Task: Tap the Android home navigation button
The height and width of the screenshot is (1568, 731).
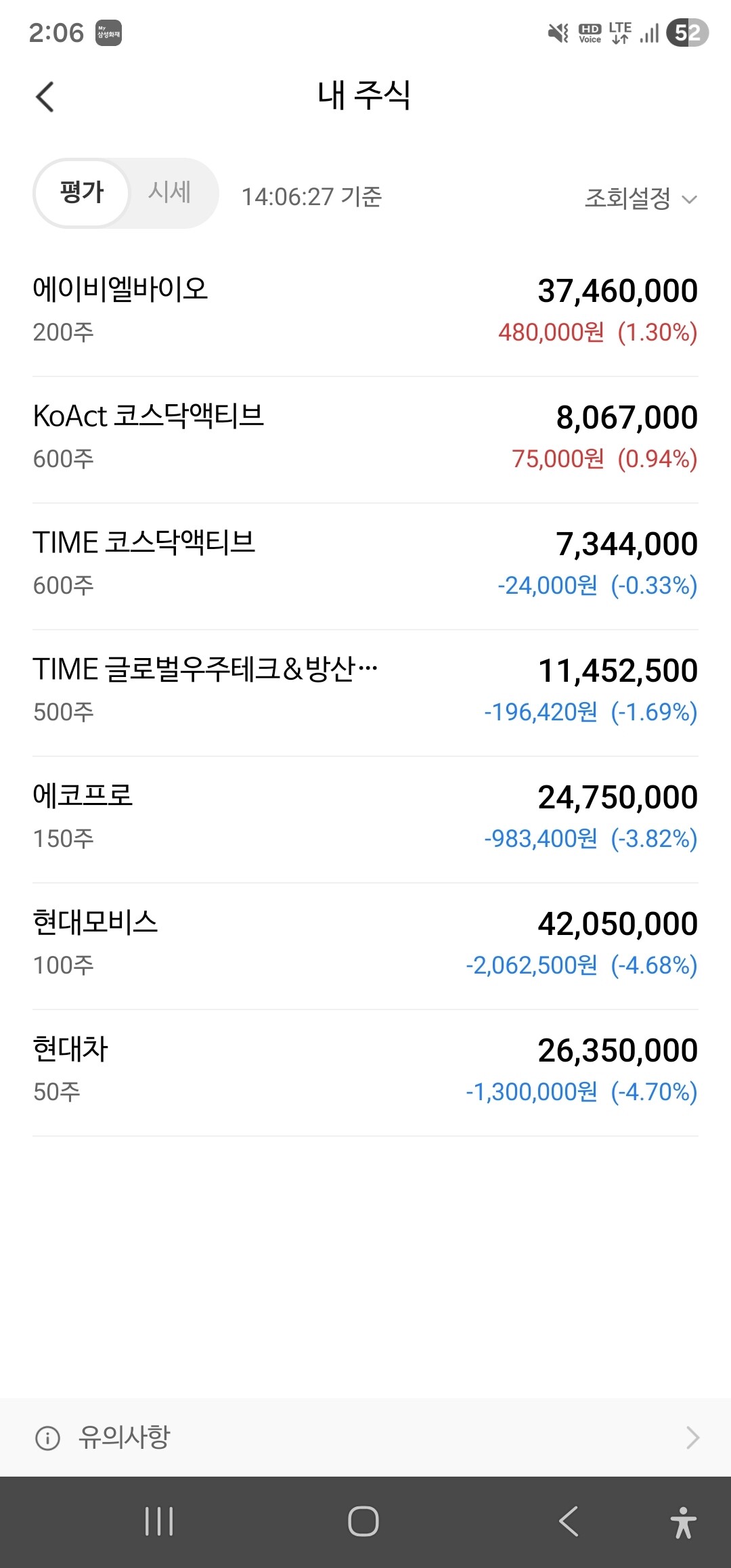Action: pos(363,1521)
